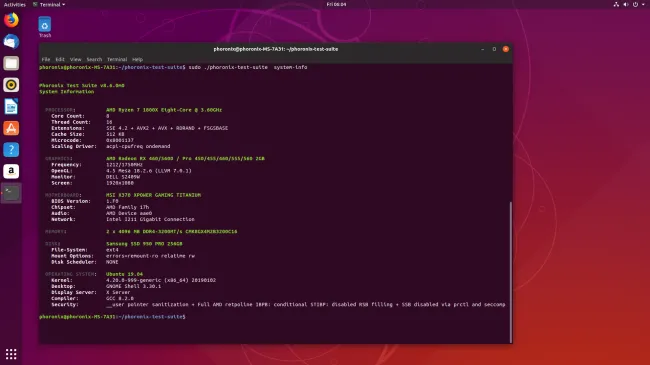Show applications grid button

(x=11, y=354)
